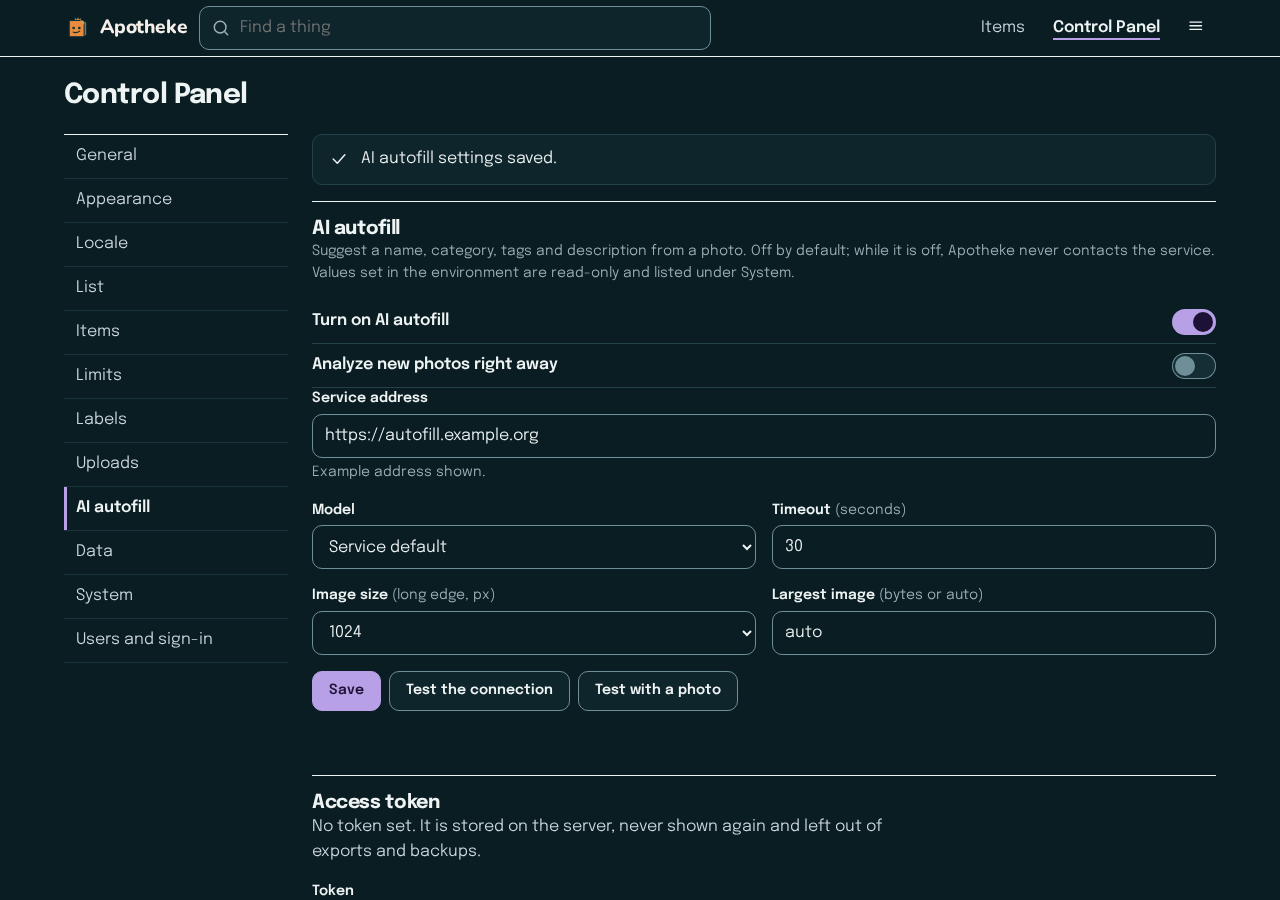Click the Timeout seconds field
Image resolution: width=1280 pixels, height=900 pixels.
point(994,547)
